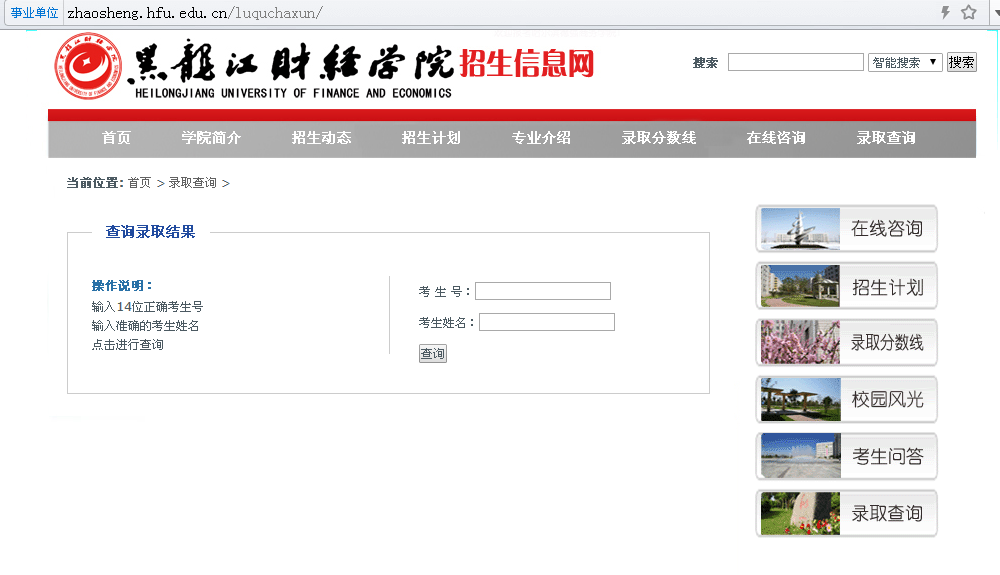The height and width of the screenshot is (575, 1000).
Task: Click the 首页 breadcrumb link
Action: (x=140, y=183)
